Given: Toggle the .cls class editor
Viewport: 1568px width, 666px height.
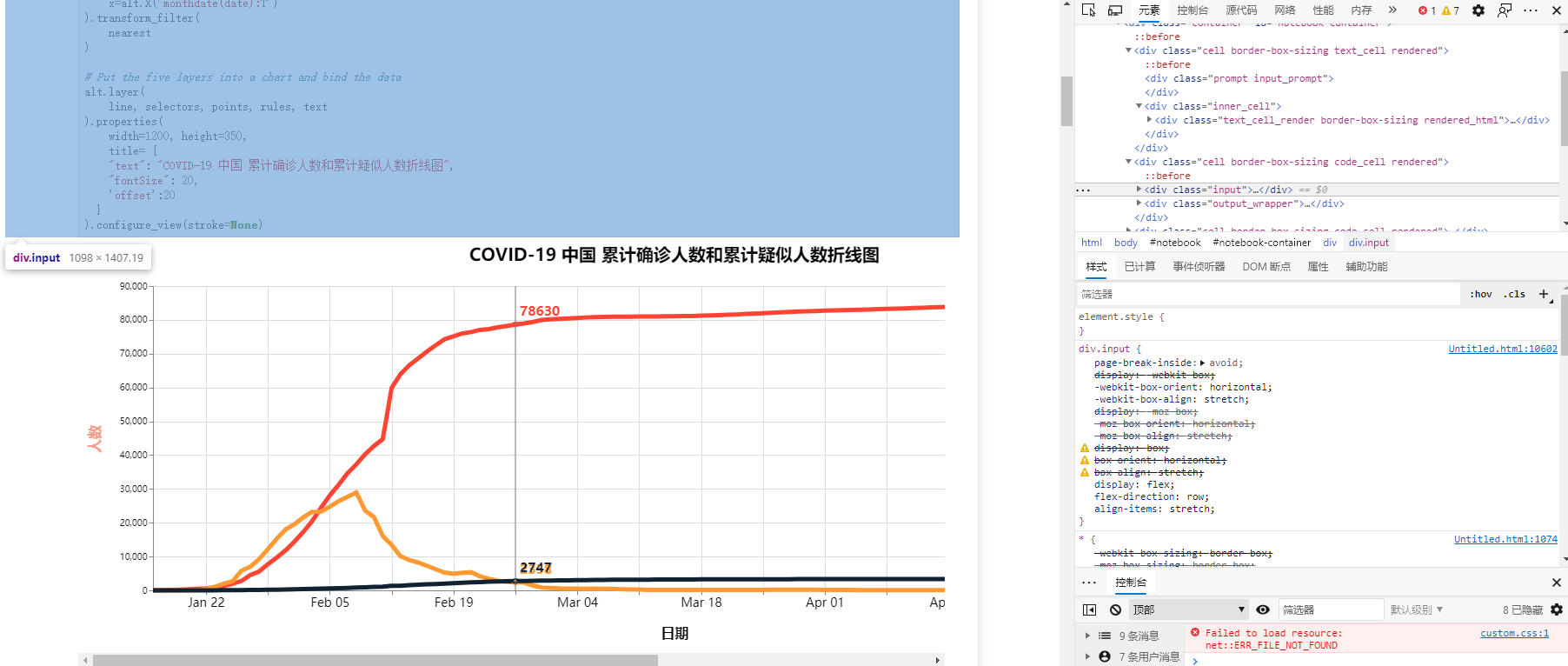Looking at the screenshot, I should pyautogui.click(x=1515, y=294).
